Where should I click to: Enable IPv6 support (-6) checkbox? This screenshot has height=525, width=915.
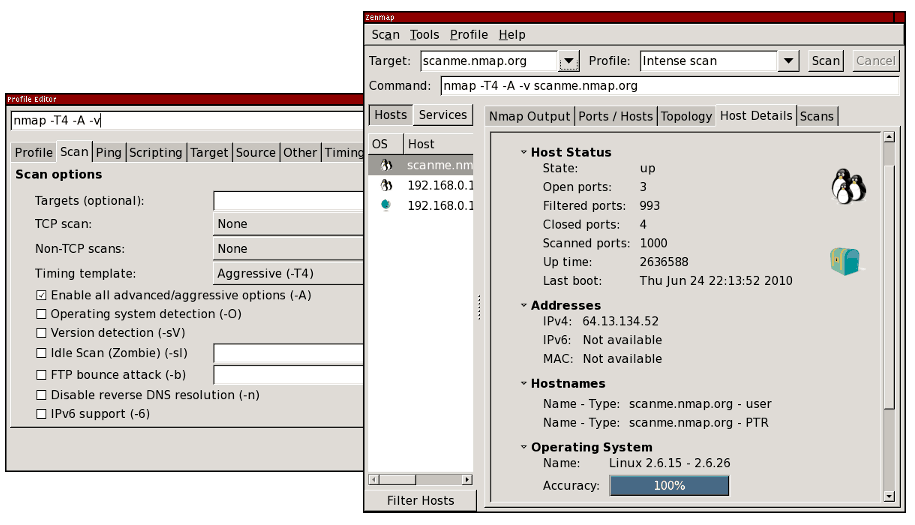click(41, 414)
